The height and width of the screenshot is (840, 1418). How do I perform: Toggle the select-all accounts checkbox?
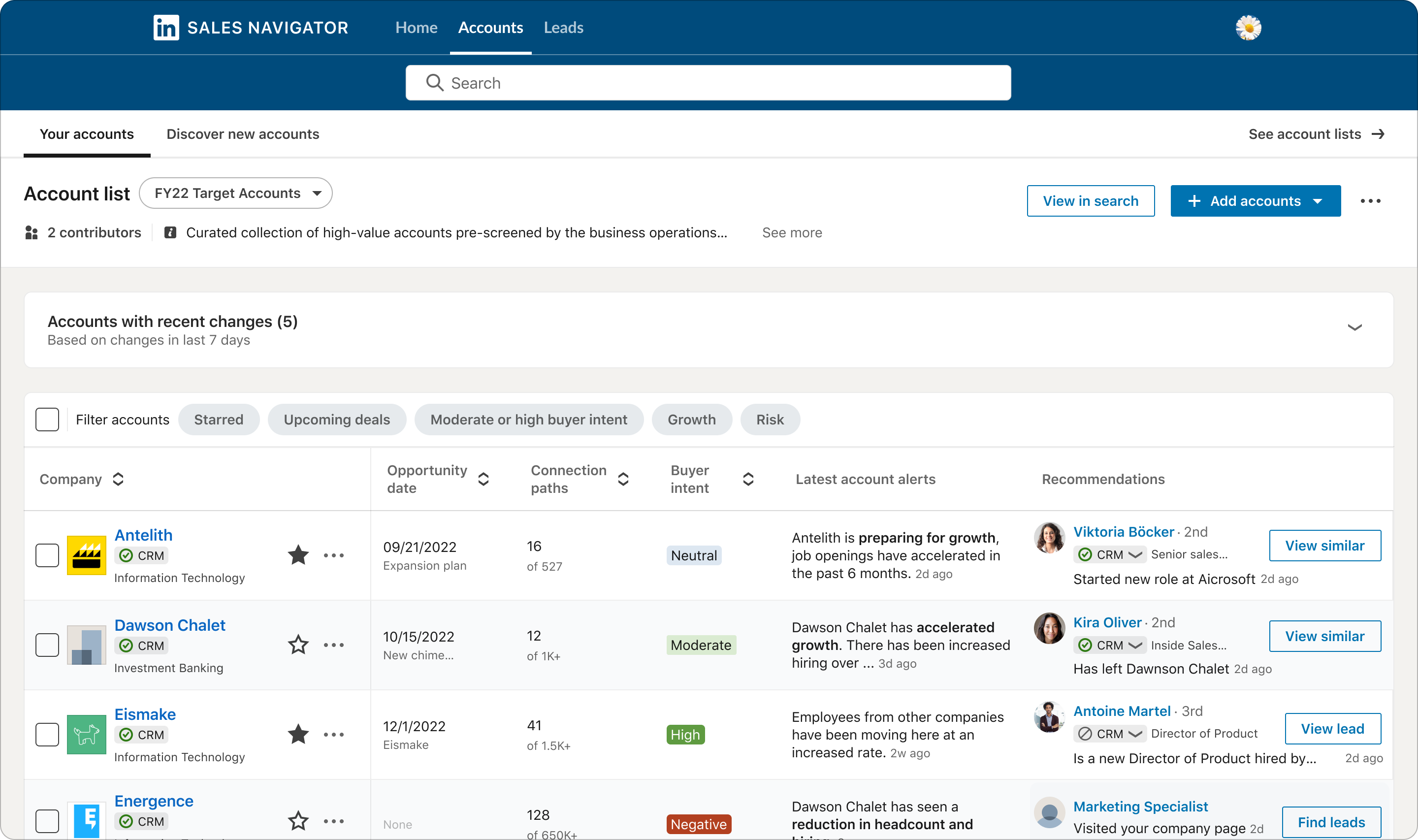point(47,420)
